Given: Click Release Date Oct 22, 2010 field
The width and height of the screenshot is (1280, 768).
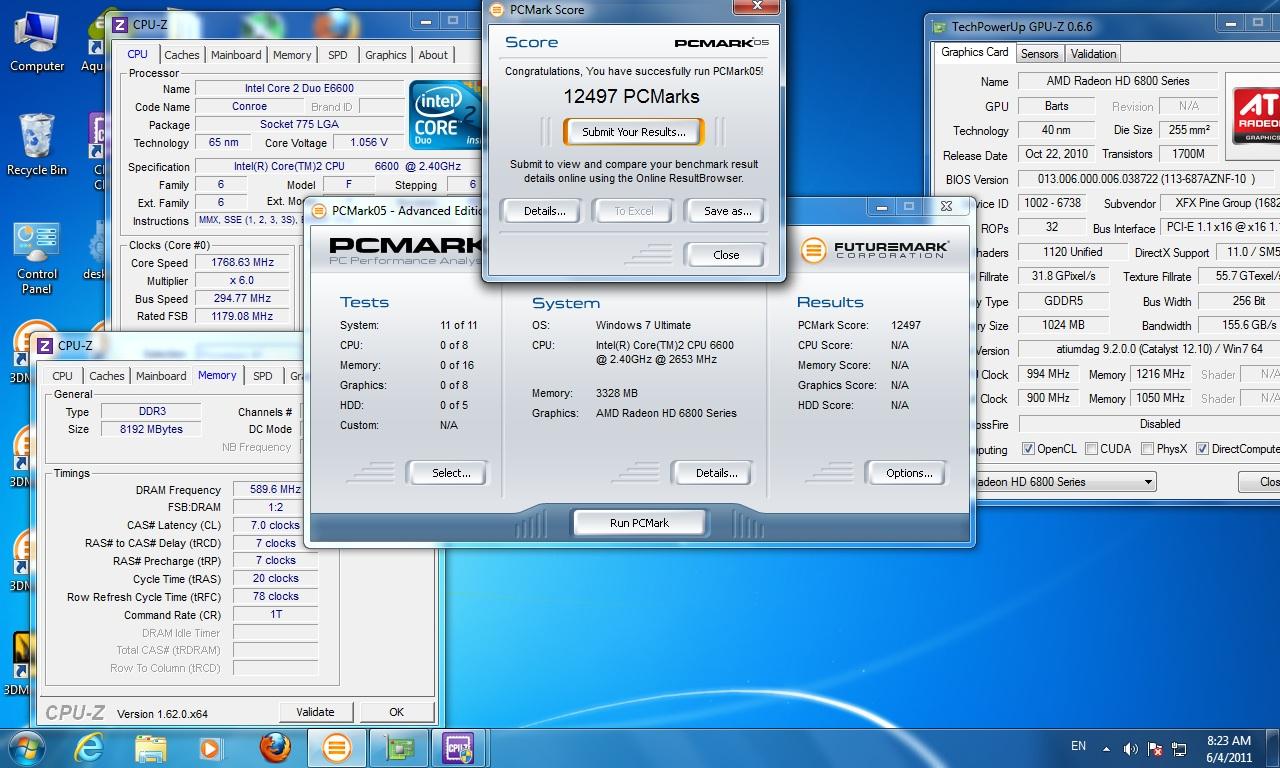Looking at the screenshot, I should pos(1056,154).
